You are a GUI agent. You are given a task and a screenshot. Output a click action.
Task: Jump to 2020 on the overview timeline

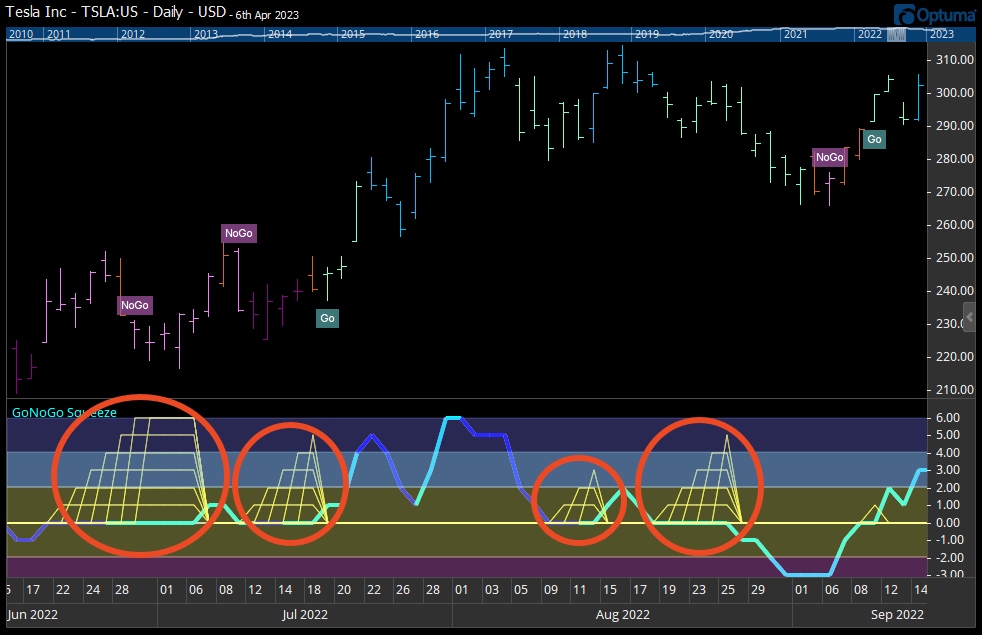[721, 34]
